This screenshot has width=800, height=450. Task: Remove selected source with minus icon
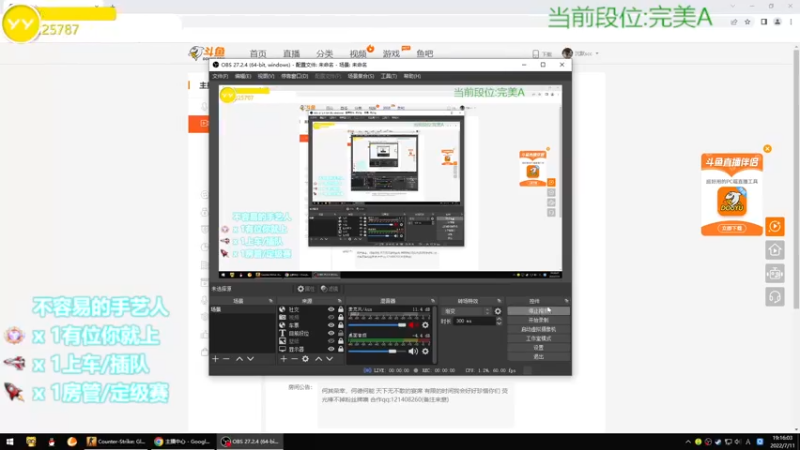(294, 359)
